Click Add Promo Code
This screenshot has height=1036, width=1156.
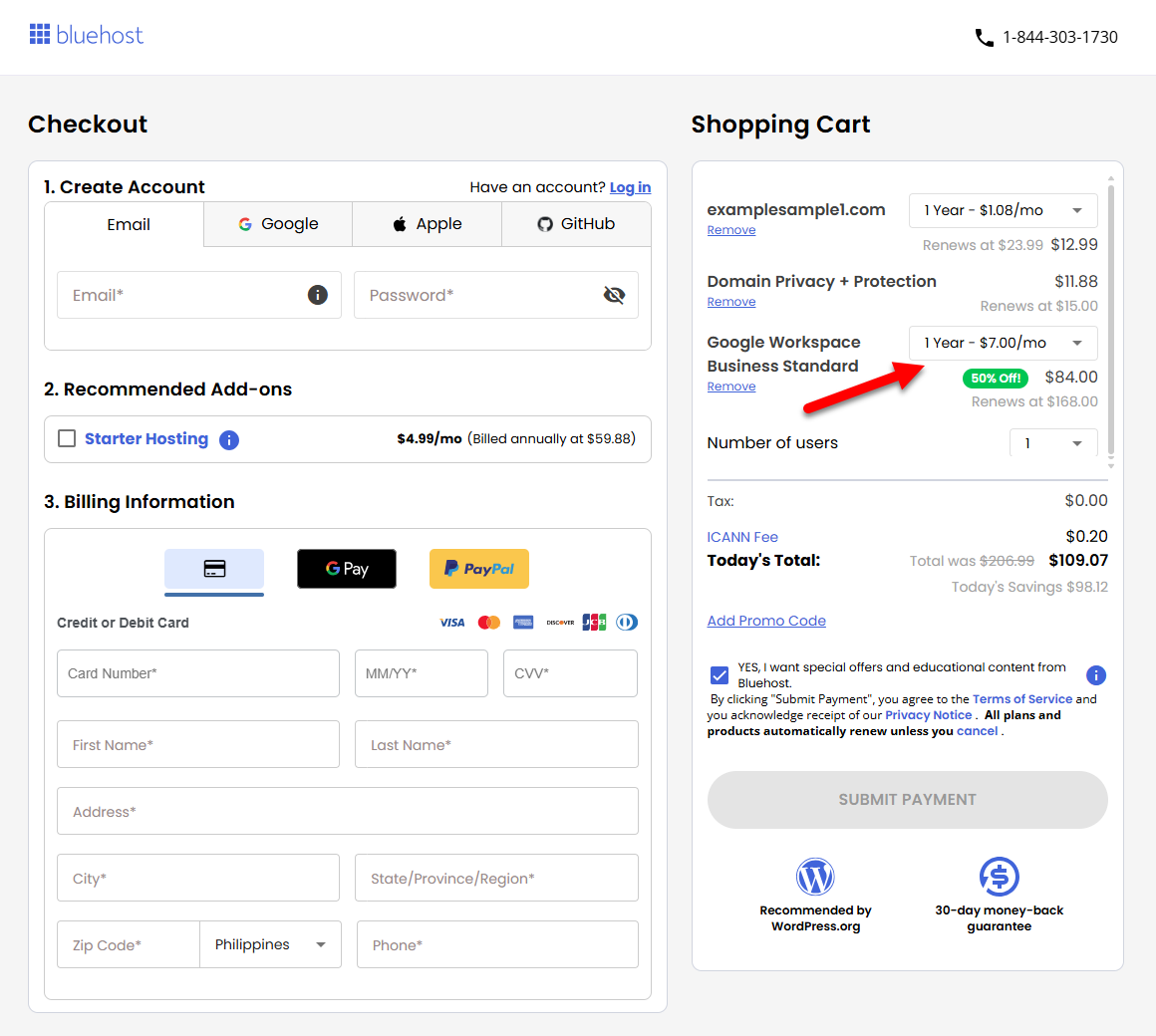(x=766, y=621)
